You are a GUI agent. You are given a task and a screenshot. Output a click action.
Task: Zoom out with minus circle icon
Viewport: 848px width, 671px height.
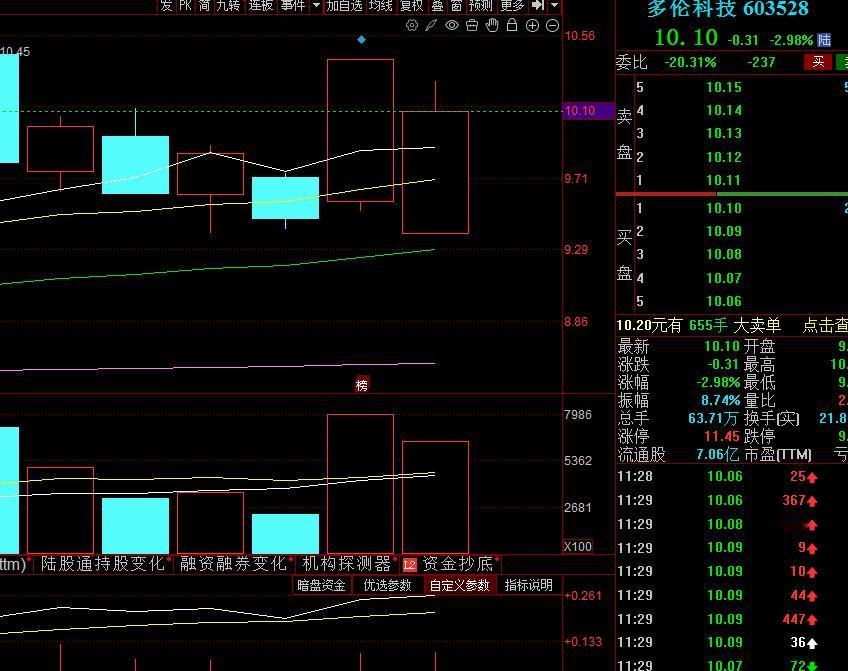tap(552, 25)
